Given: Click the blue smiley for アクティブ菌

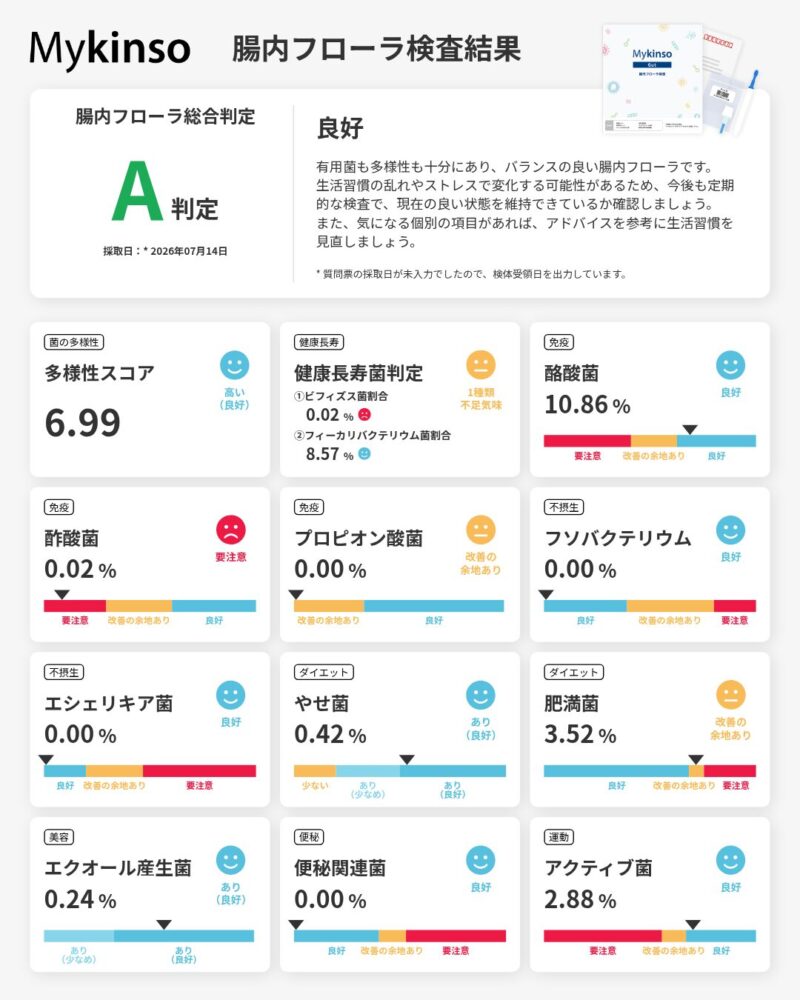Looking at the screenshot, I should click(x=730, y=860).
